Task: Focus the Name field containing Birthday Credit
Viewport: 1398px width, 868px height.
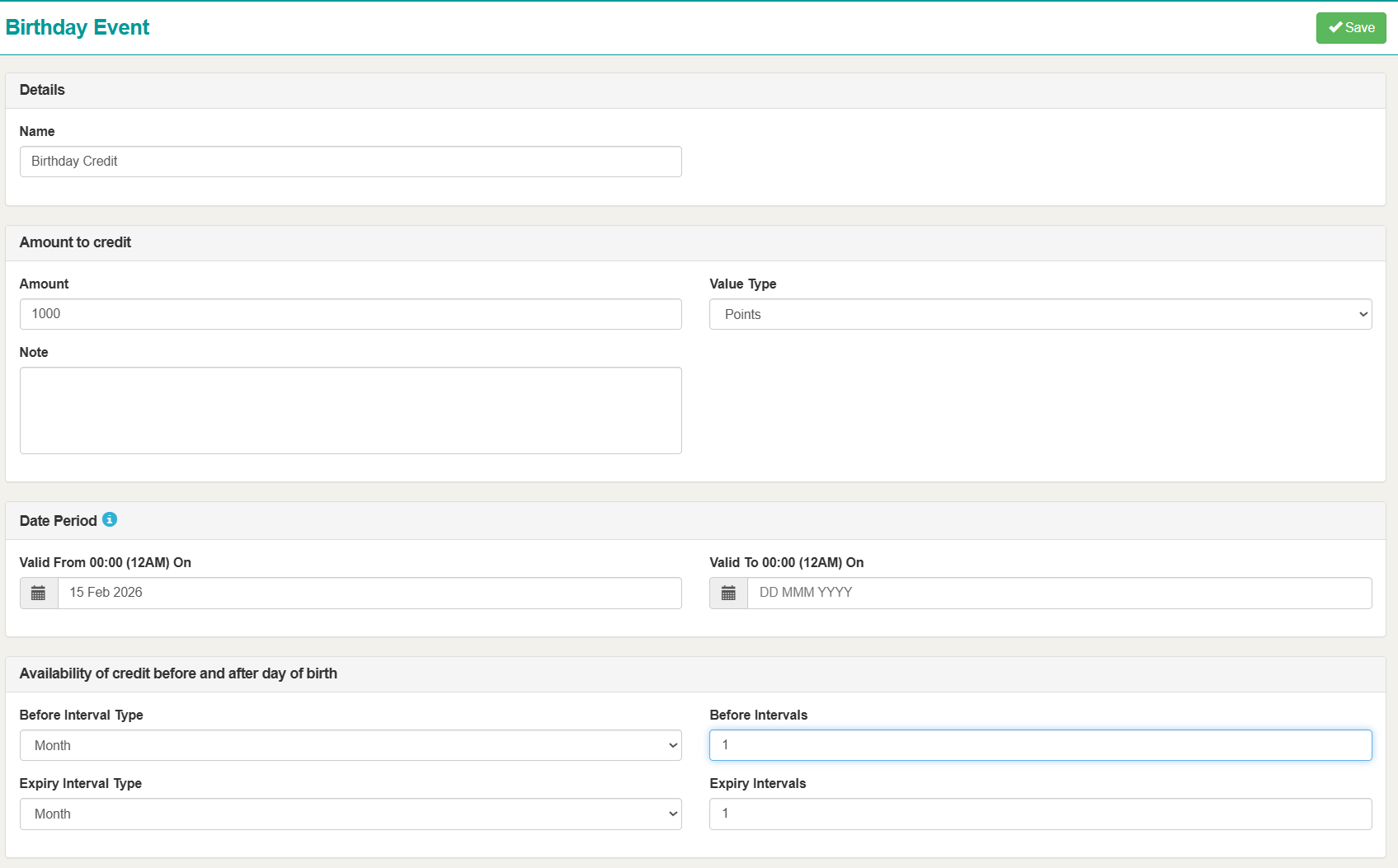Action: [351, 162]
